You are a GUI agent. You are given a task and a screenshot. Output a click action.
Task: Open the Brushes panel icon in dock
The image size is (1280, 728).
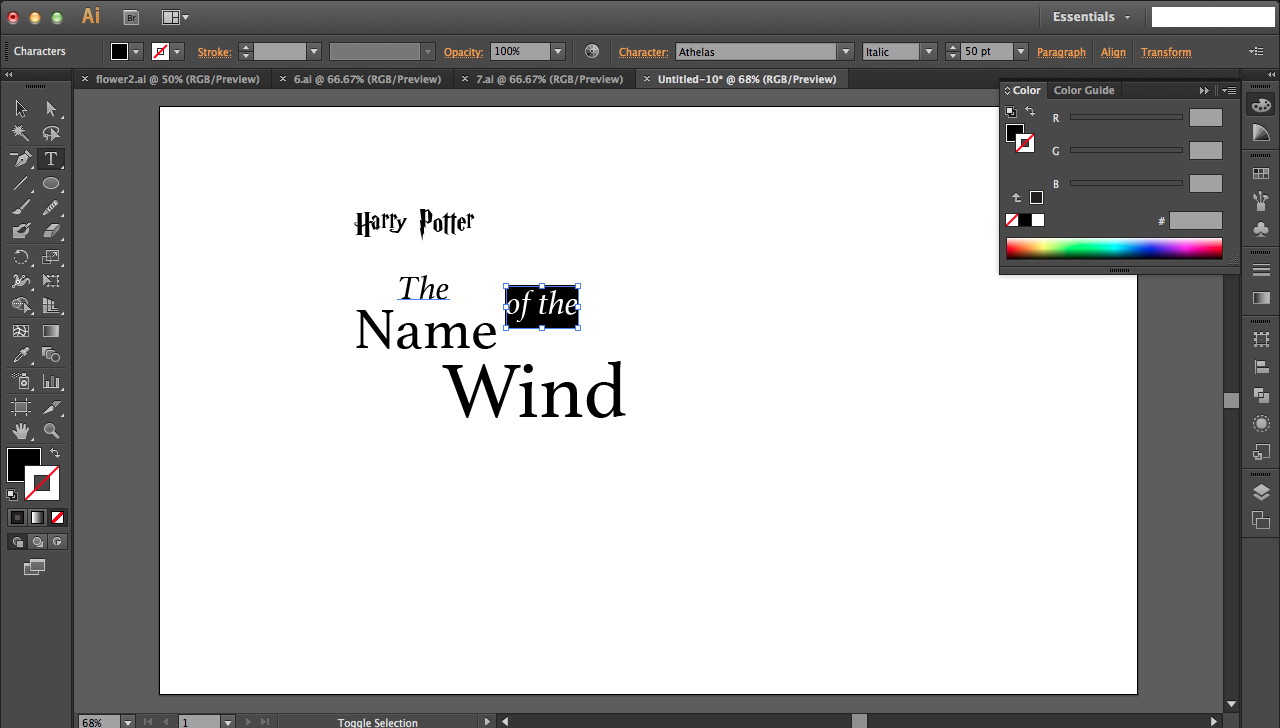point(1261,201)
